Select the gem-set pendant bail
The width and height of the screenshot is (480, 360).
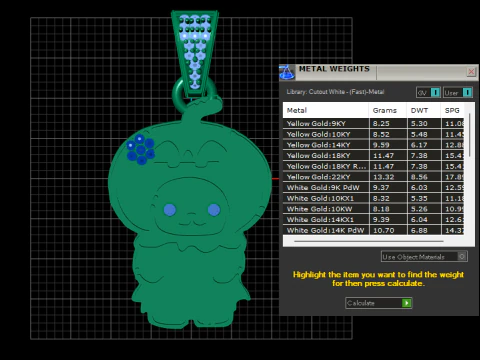(195, 53)
